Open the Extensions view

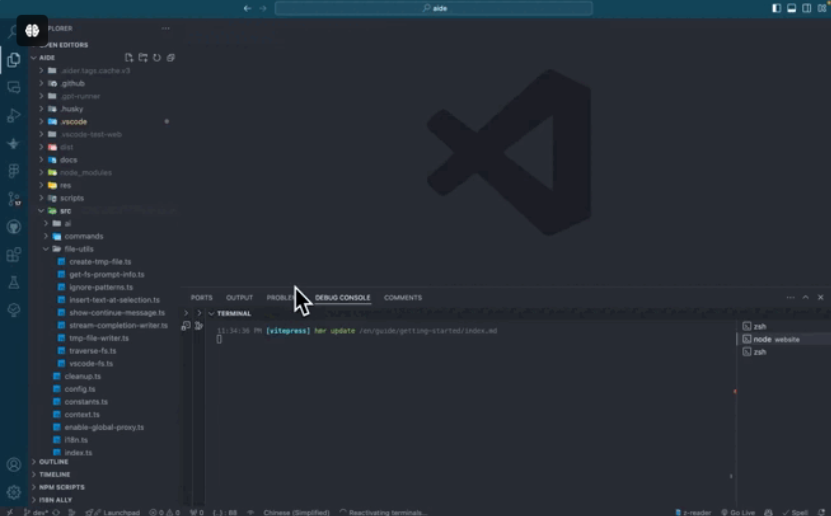[x=14, y=255]
